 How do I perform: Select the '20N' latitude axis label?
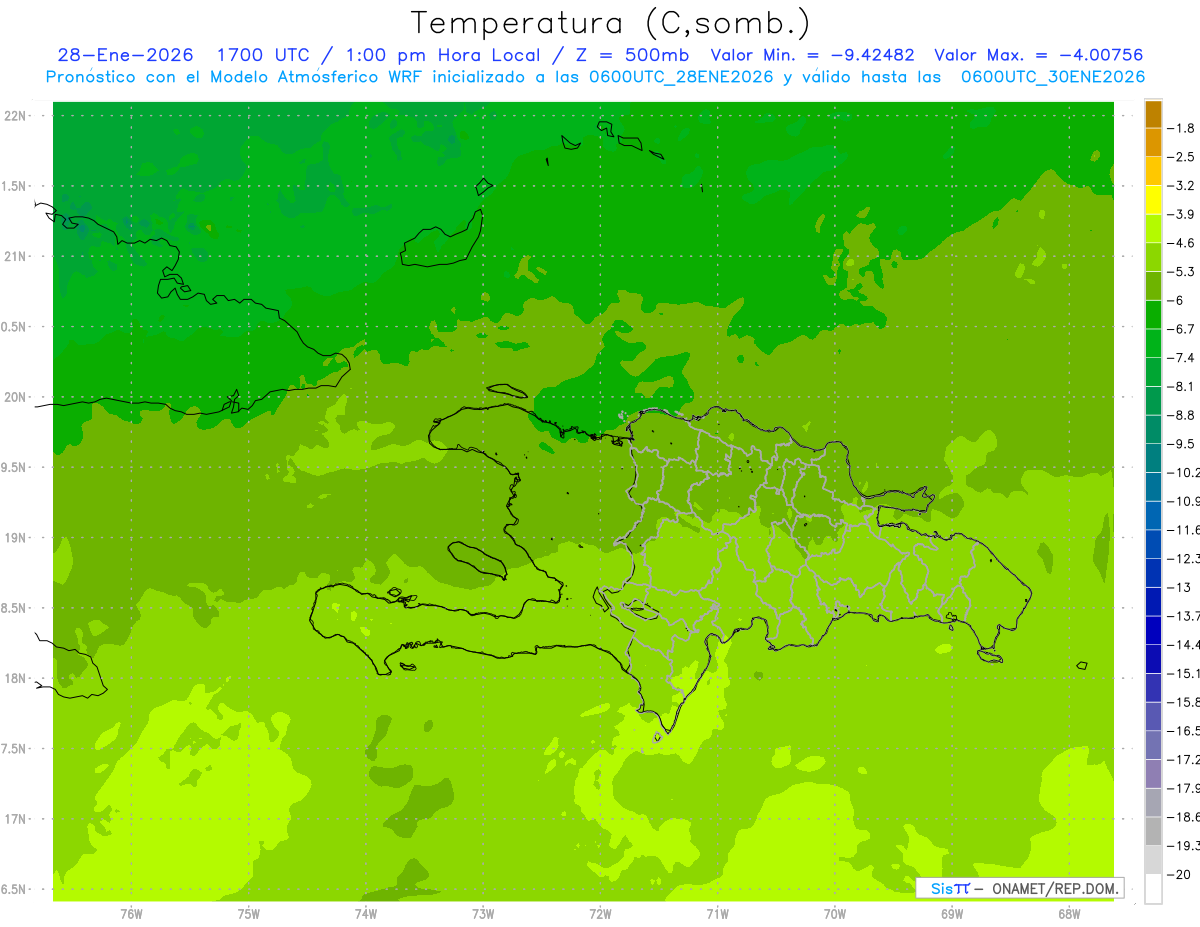coord(15,397)
